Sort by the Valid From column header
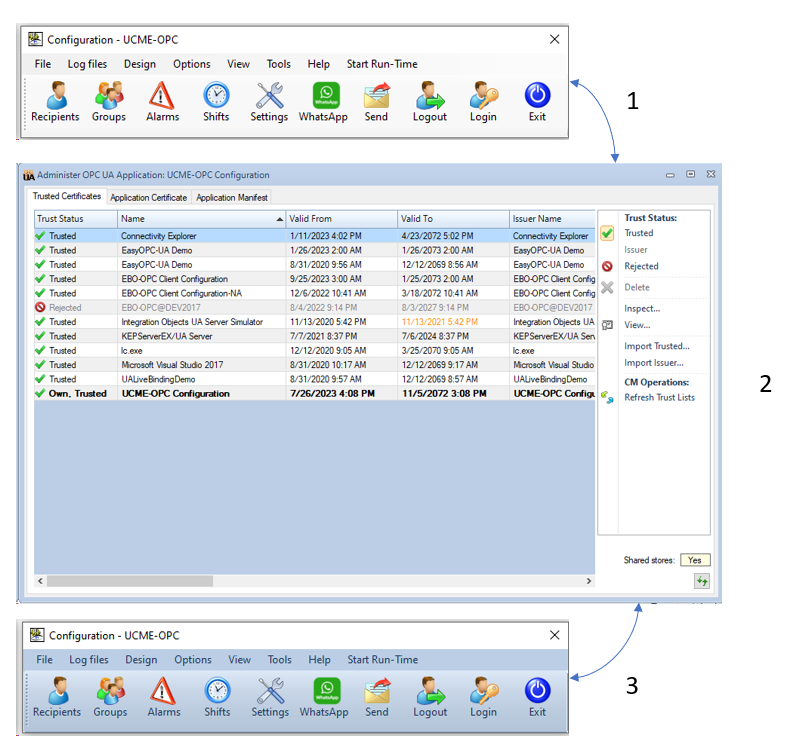Image resolution: width=788 pixels, height=745 pixels. point(341,219)
